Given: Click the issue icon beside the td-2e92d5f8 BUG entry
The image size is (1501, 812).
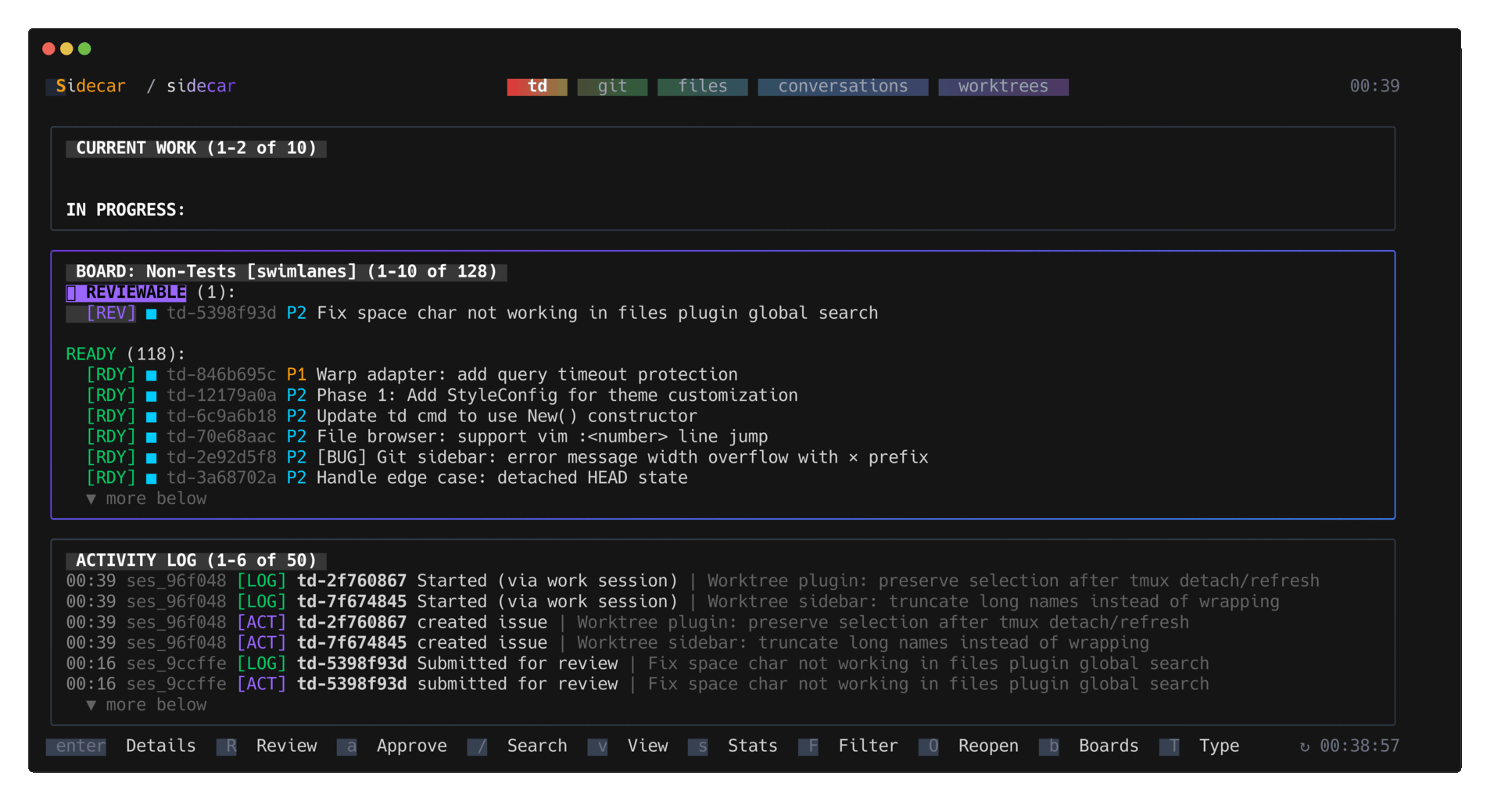Looking at the screenshot, I should click(151, 458).
